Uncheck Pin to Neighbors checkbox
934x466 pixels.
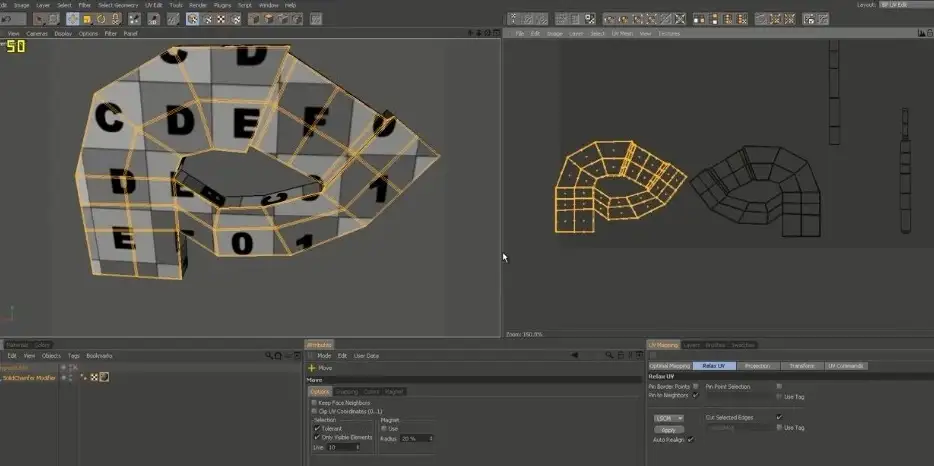point(695,395)
